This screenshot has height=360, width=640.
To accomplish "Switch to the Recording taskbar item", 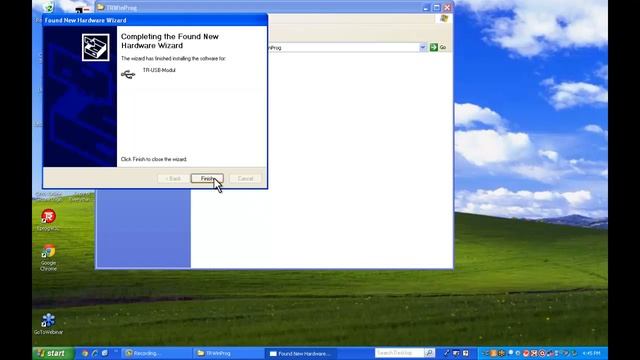I will click(x=156, y=353).
